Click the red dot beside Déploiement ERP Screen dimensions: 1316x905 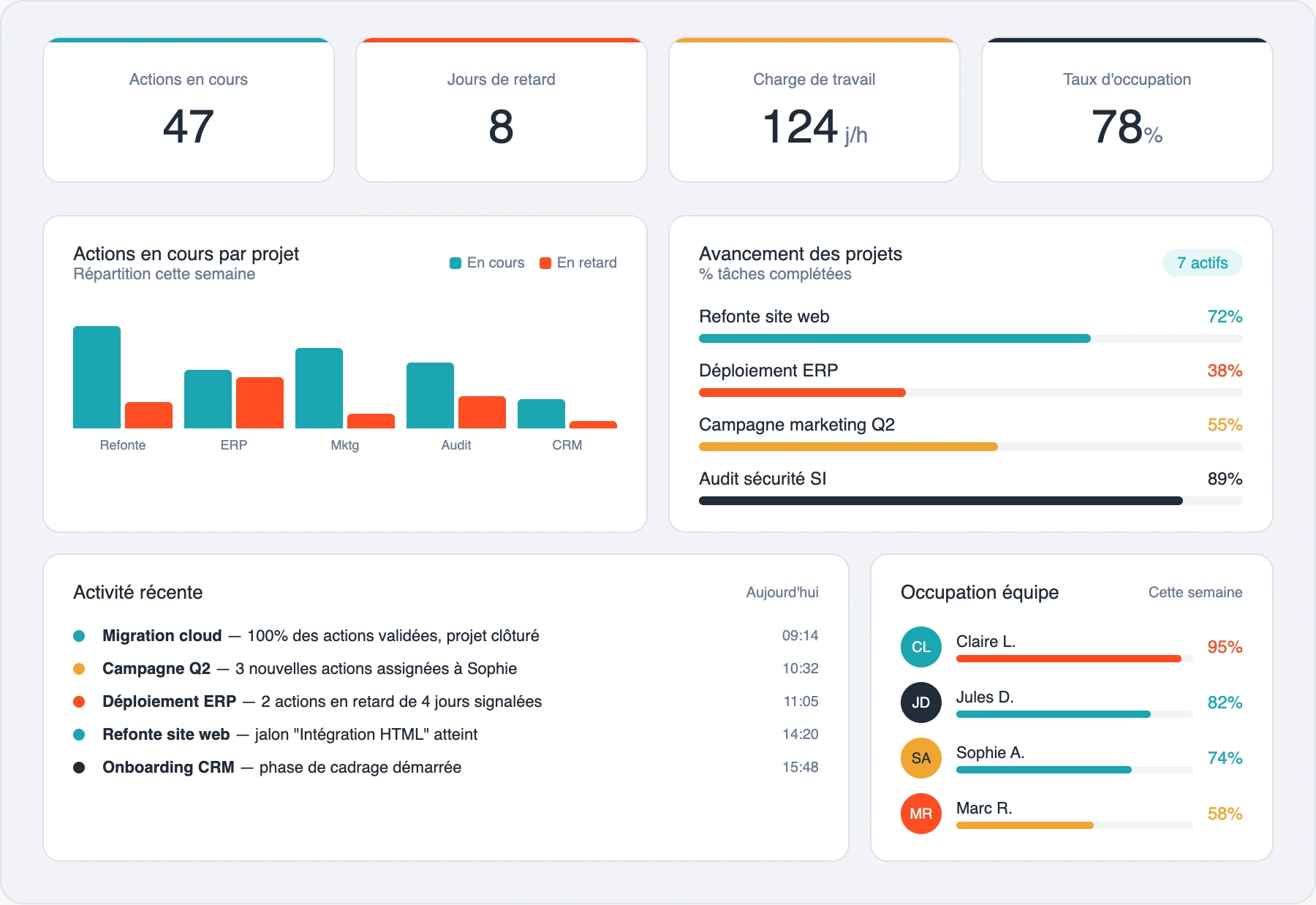pos(79,701)
